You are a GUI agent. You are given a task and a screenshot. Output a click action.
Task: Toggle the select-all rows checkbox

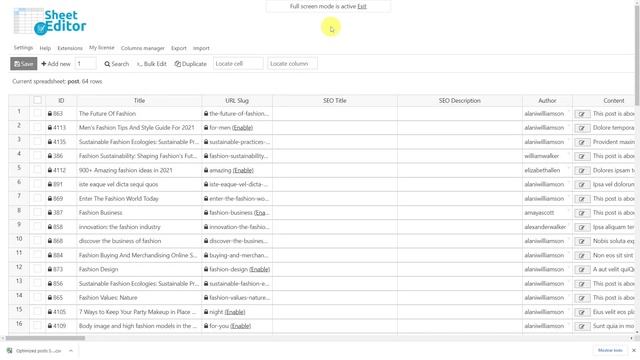point(38,100)
